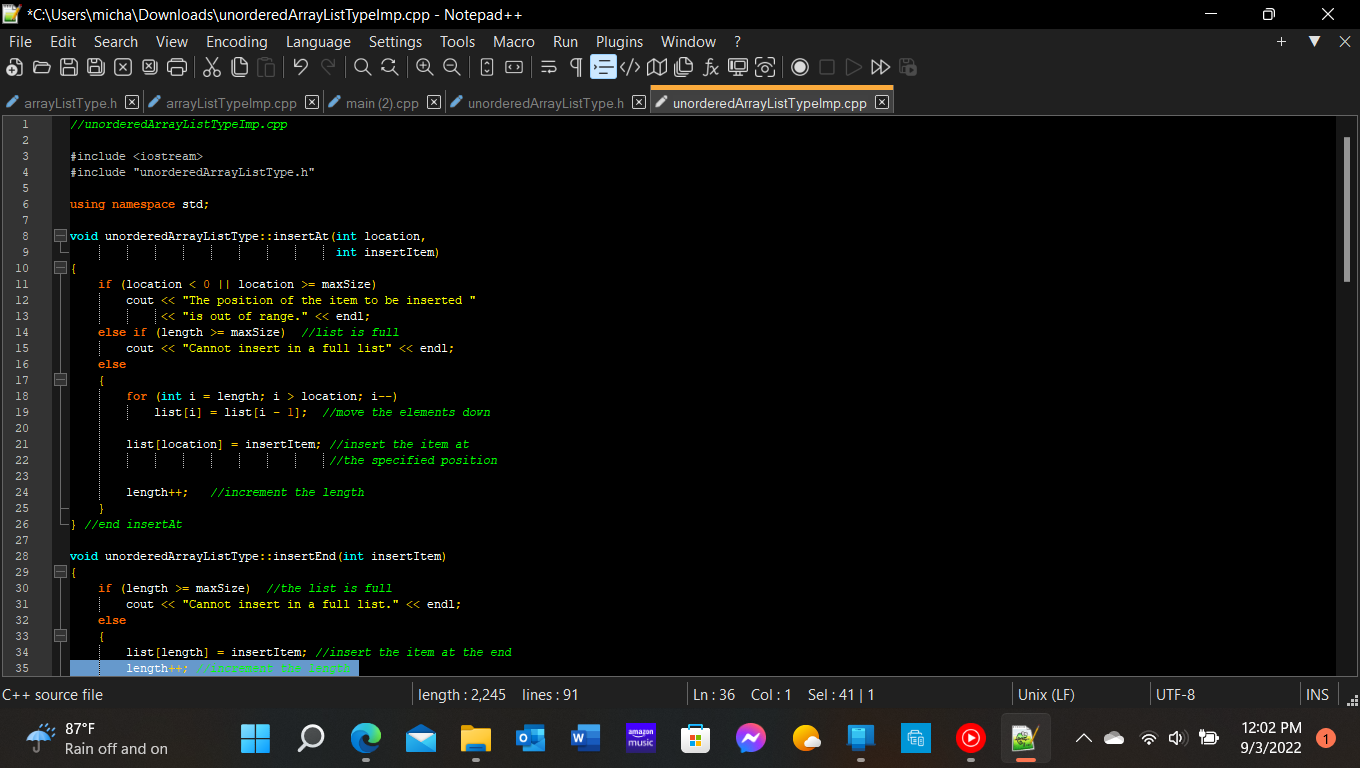Open the Function List panel icon
This screenshot has width=1360, height=768.
pos(711,67)
